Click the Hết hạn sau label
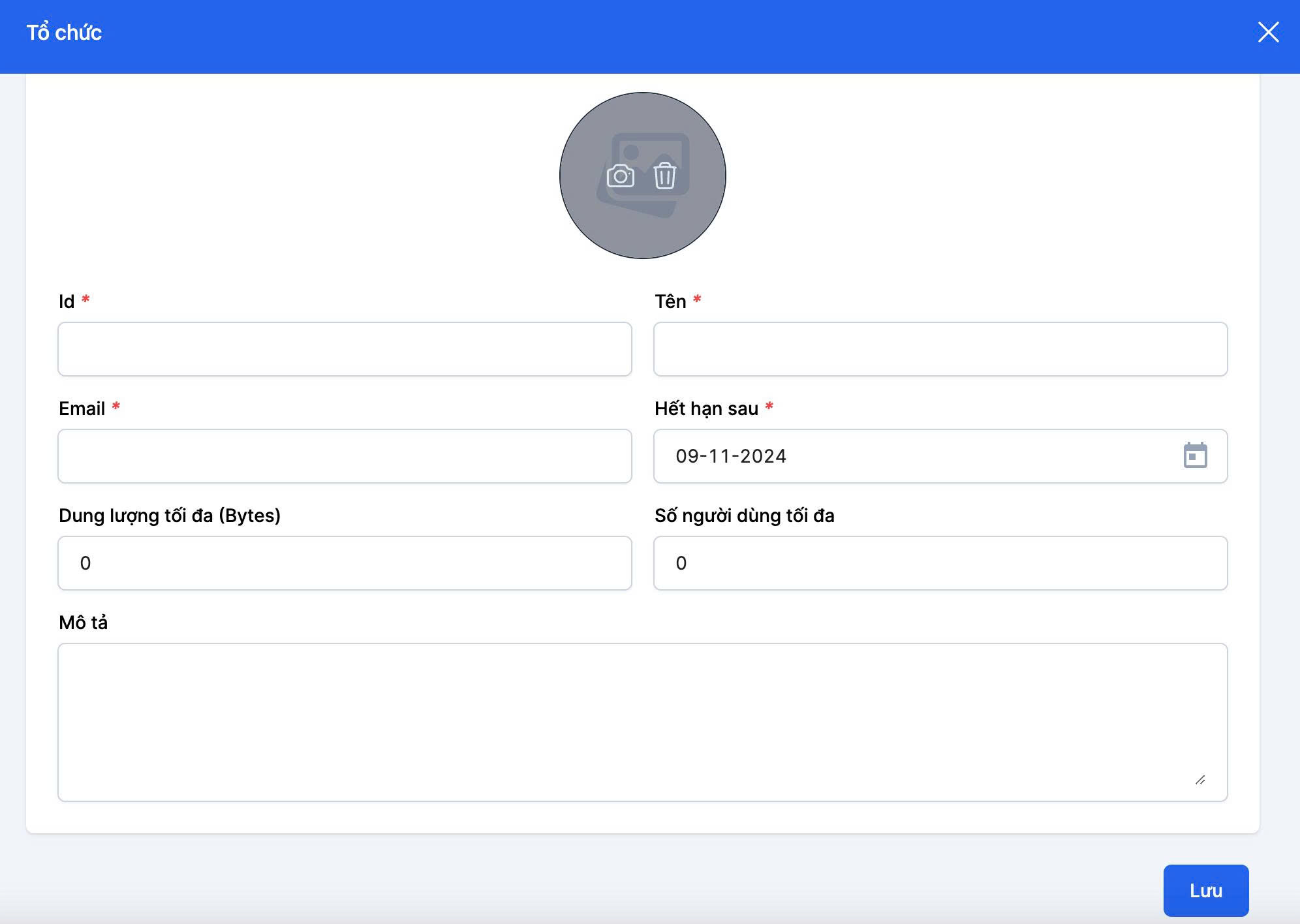Image resolution: width=1300 pixels, height=924 pixels. point(706,408)
